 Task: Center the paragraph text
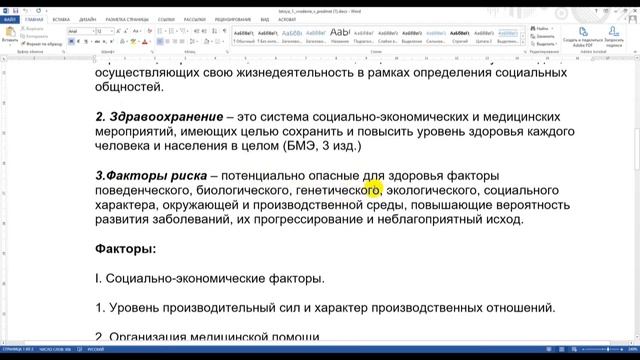(168, 42)
